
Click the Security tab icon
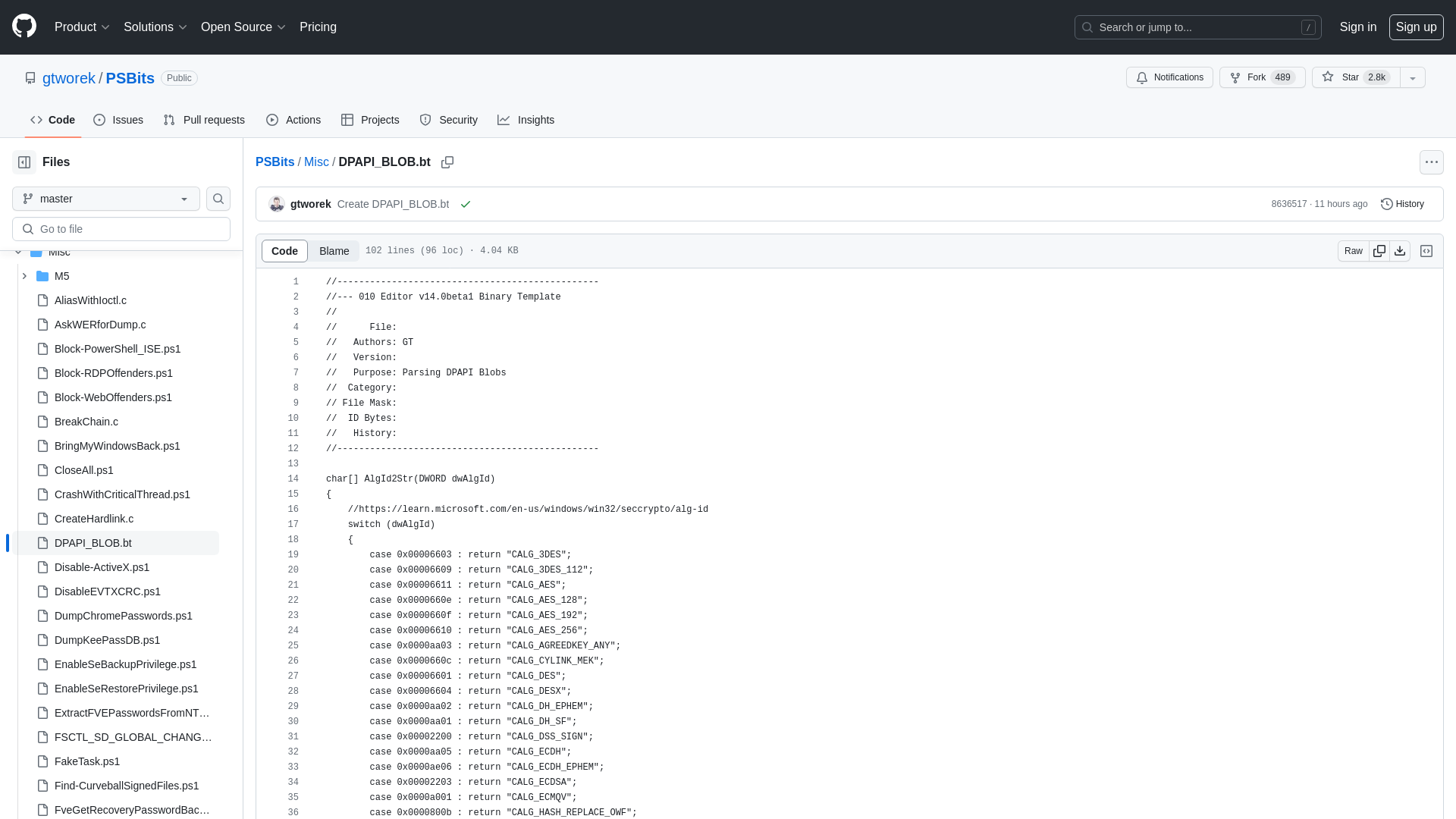coord(426,120)
